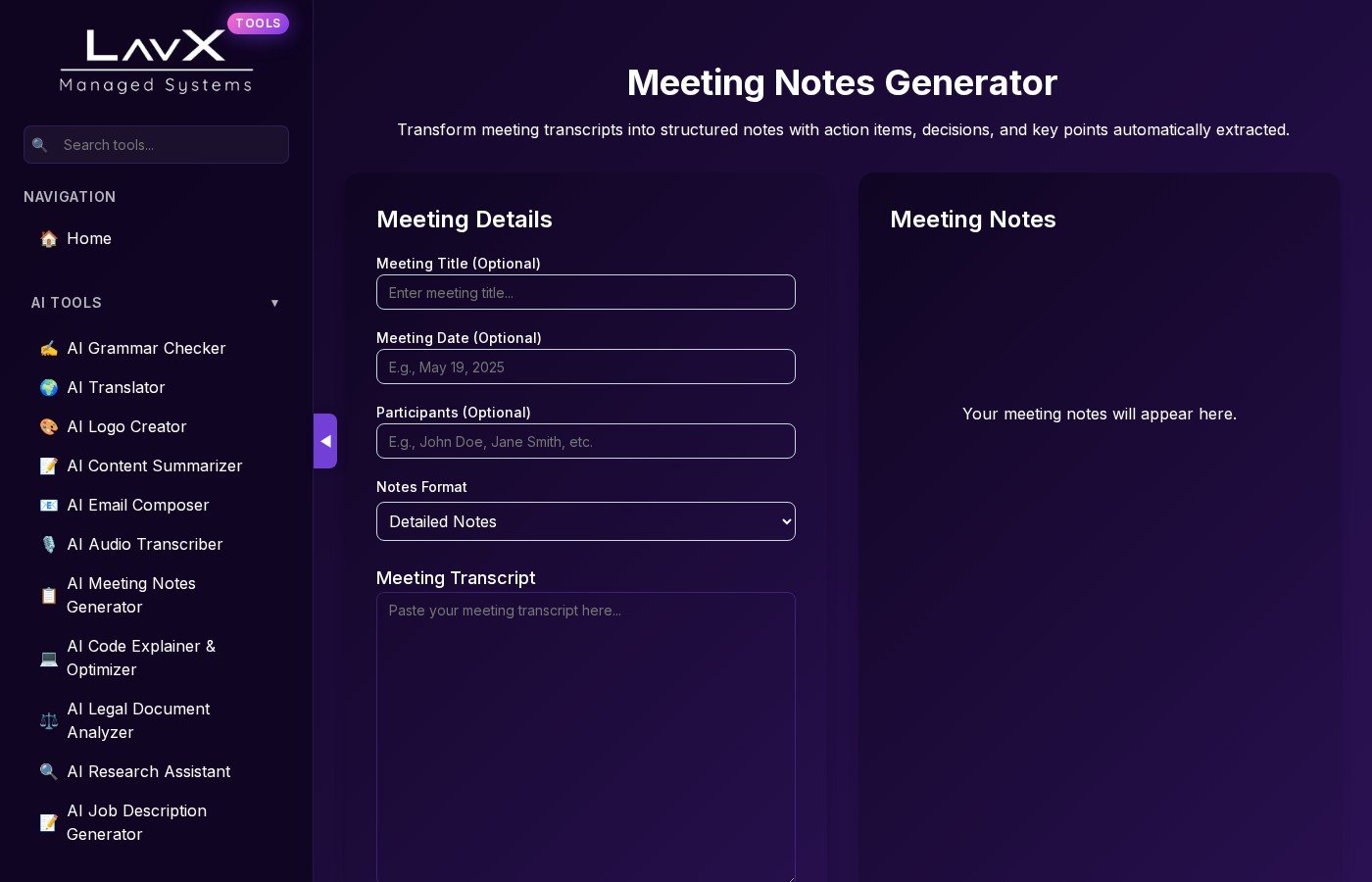The width and height of the screenshot is (1372, 882).
Task: Click the AI Legal Document Analyzer scales icon
Action: point(48,721)
